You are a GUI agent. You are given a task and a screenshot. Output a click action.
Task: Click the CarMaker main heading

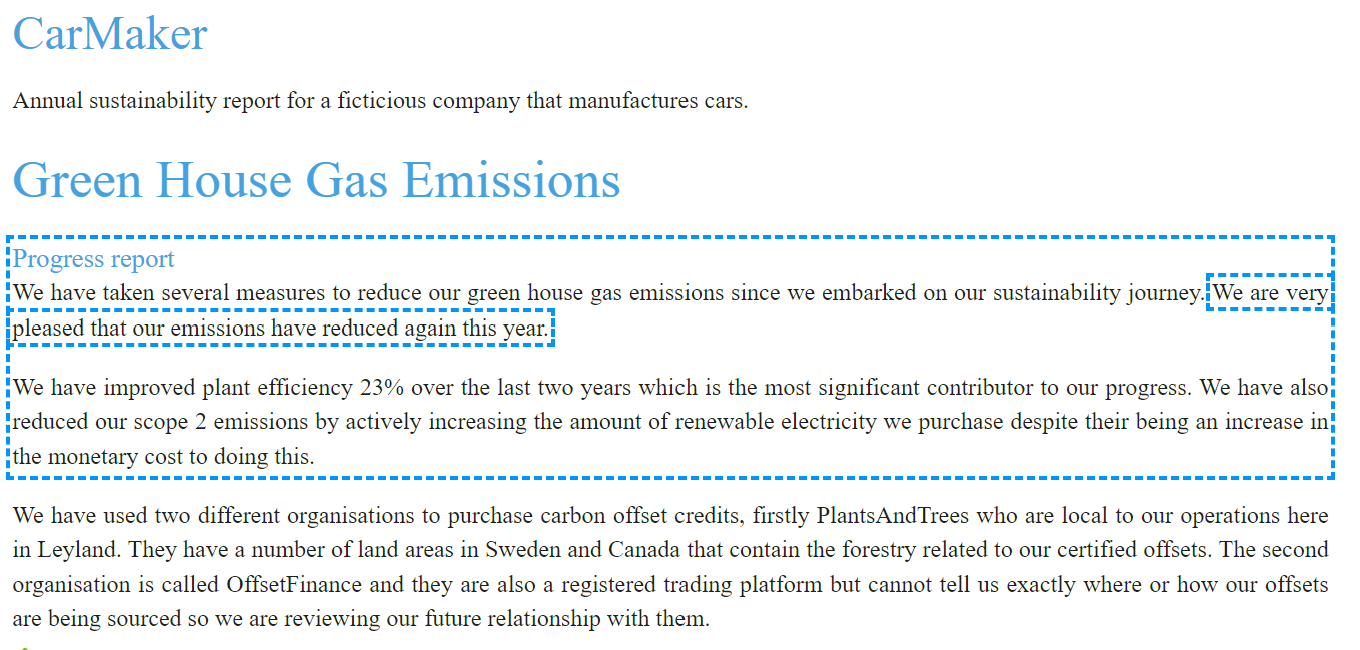(110, 34)
